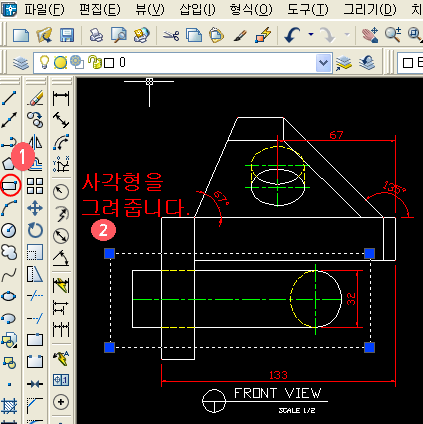Select the Stretch modify tool
The height and width of the screenshot is (424, 423).
coord(35,275)
